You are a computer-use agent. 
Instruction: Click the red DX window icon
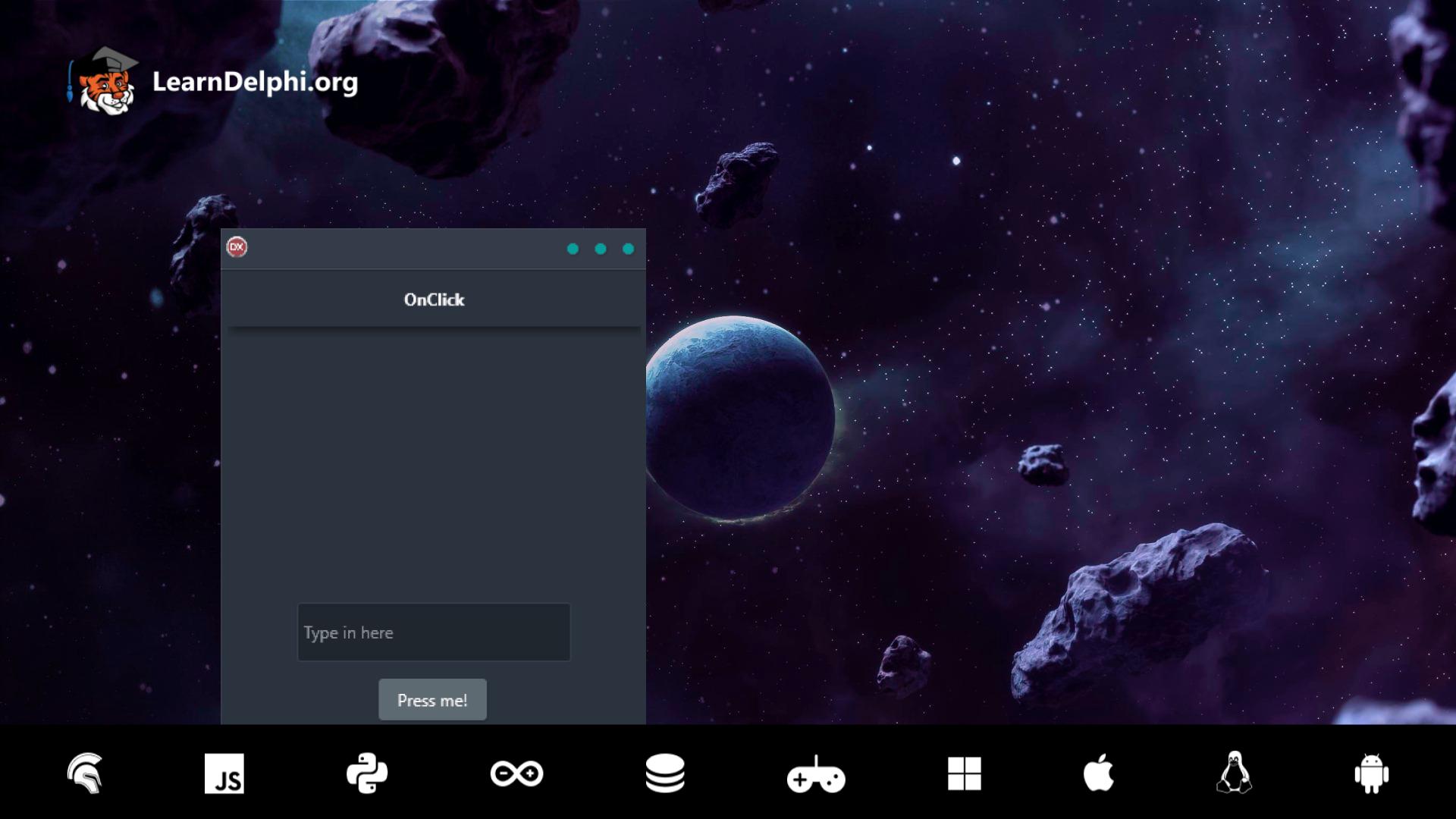[x=237, y=247]
